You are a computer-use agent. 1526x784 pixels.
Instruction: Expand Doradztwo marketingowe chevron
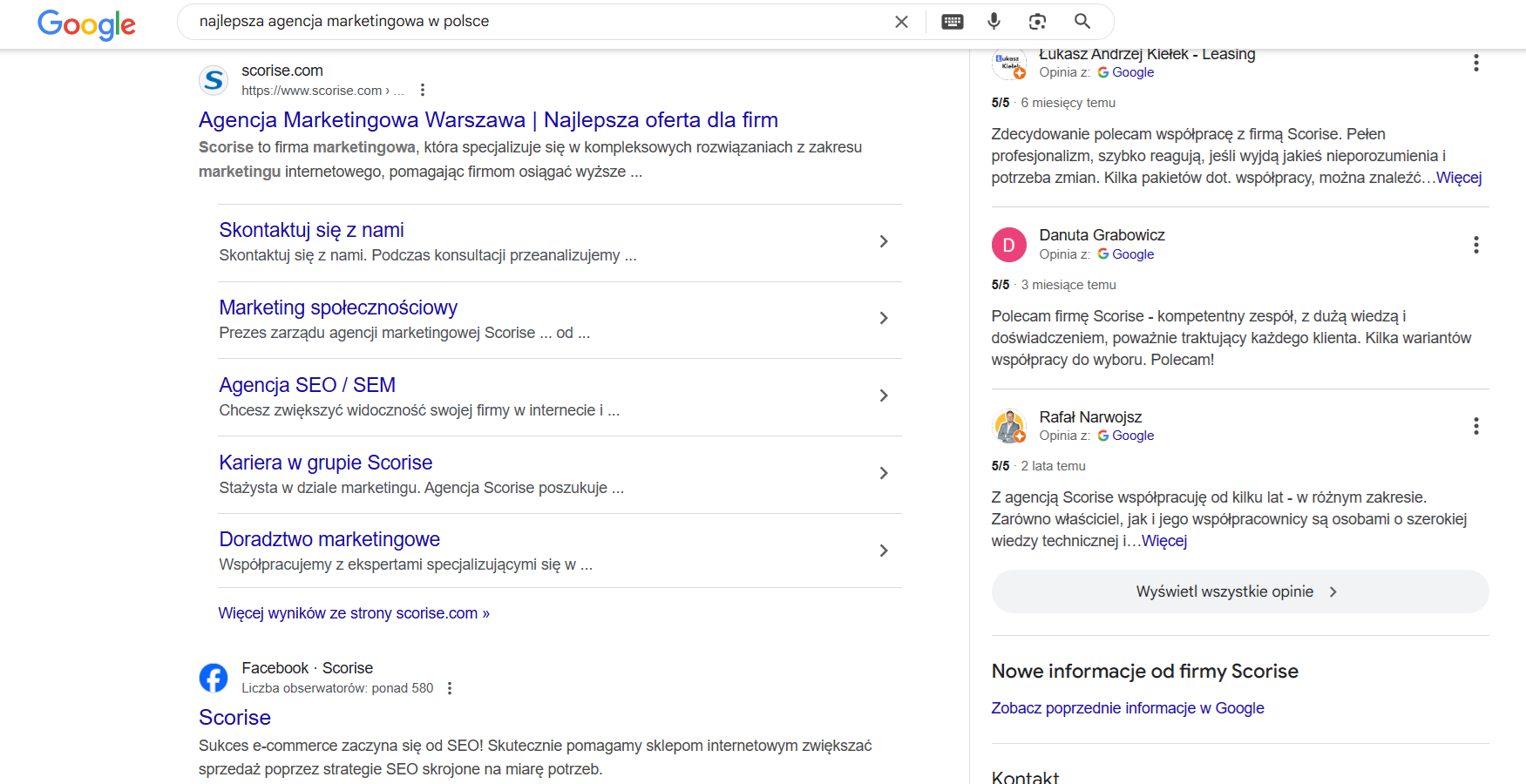tap(884, 551)
